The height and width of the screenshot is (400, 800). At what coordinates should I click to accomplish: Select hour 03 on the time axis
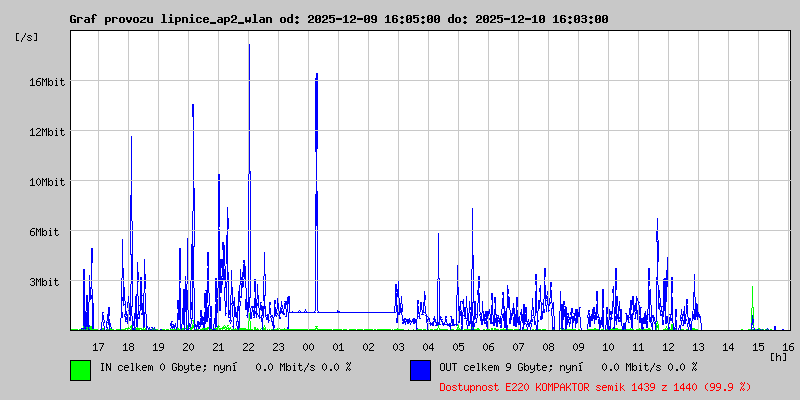(x=398, y=347)
